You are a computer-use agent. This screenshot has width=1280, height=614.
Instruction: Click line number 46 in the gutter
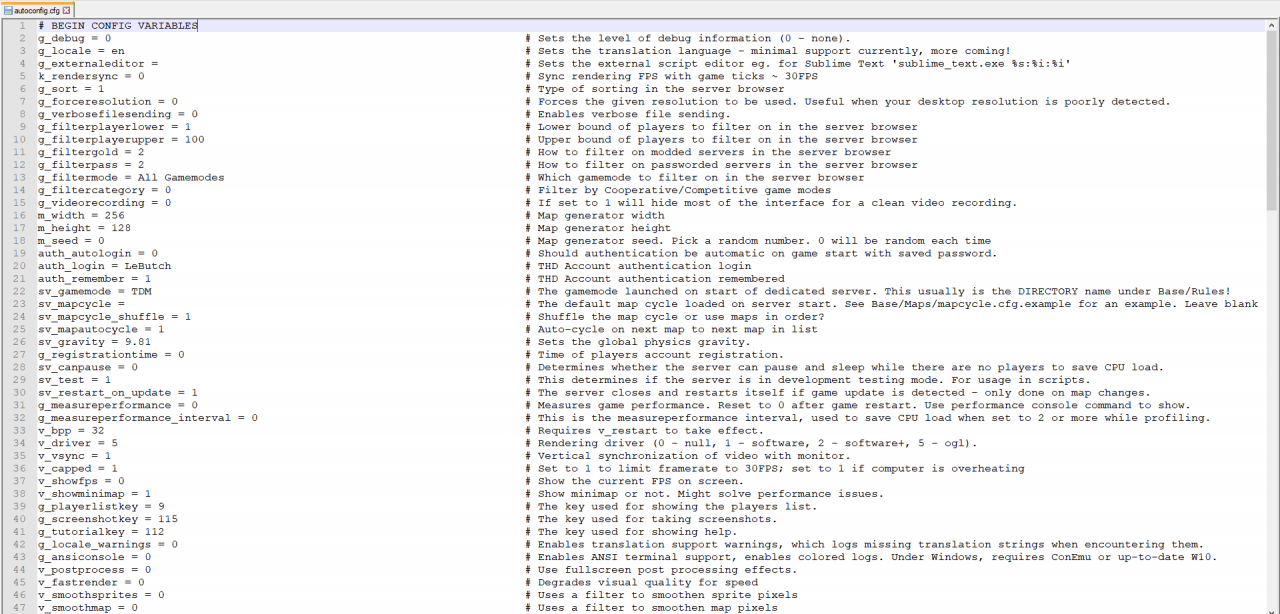point(19,595)
